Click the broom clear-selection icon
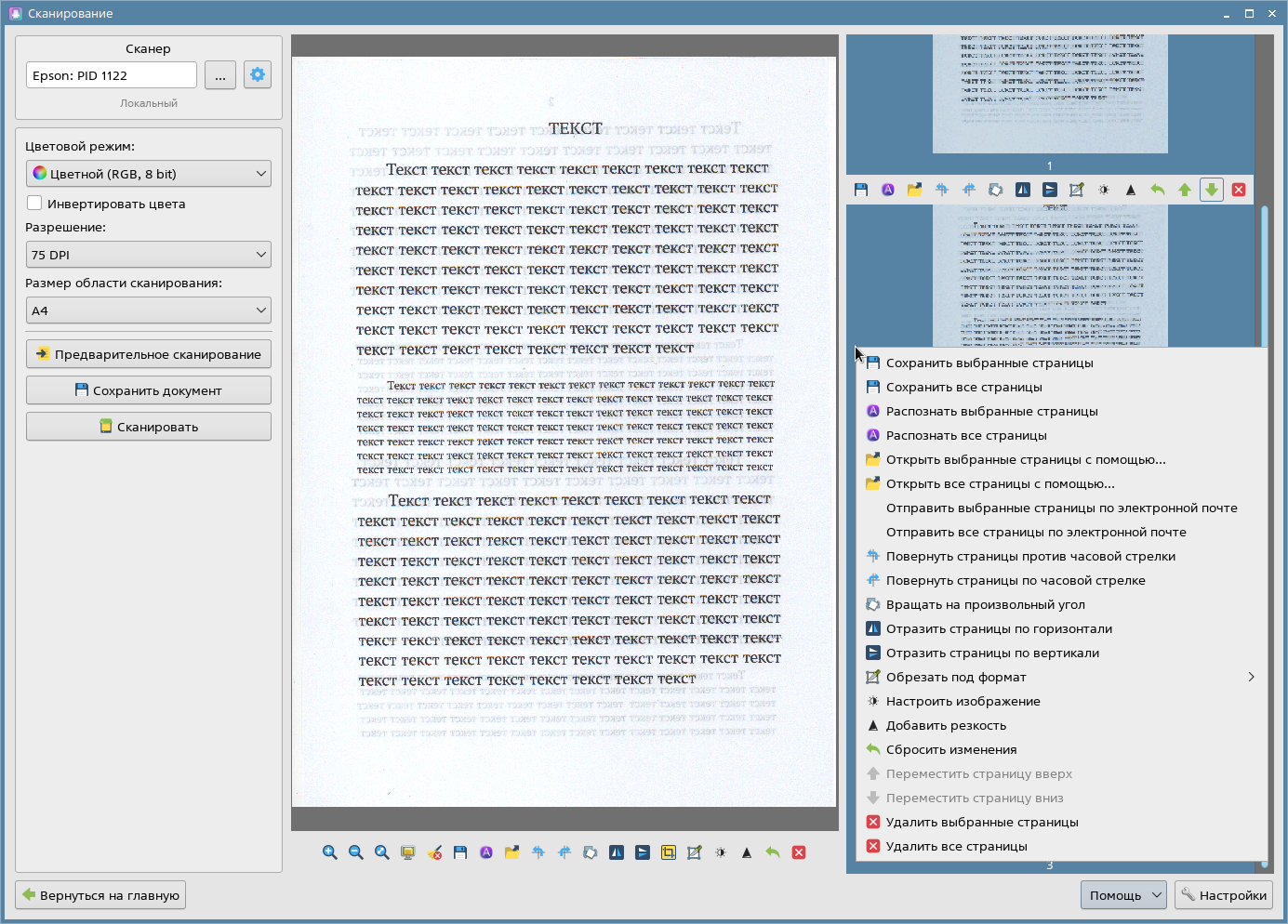Image resolution: width=1288 pixels, height=924 pixels. click(x=434, y=852)
